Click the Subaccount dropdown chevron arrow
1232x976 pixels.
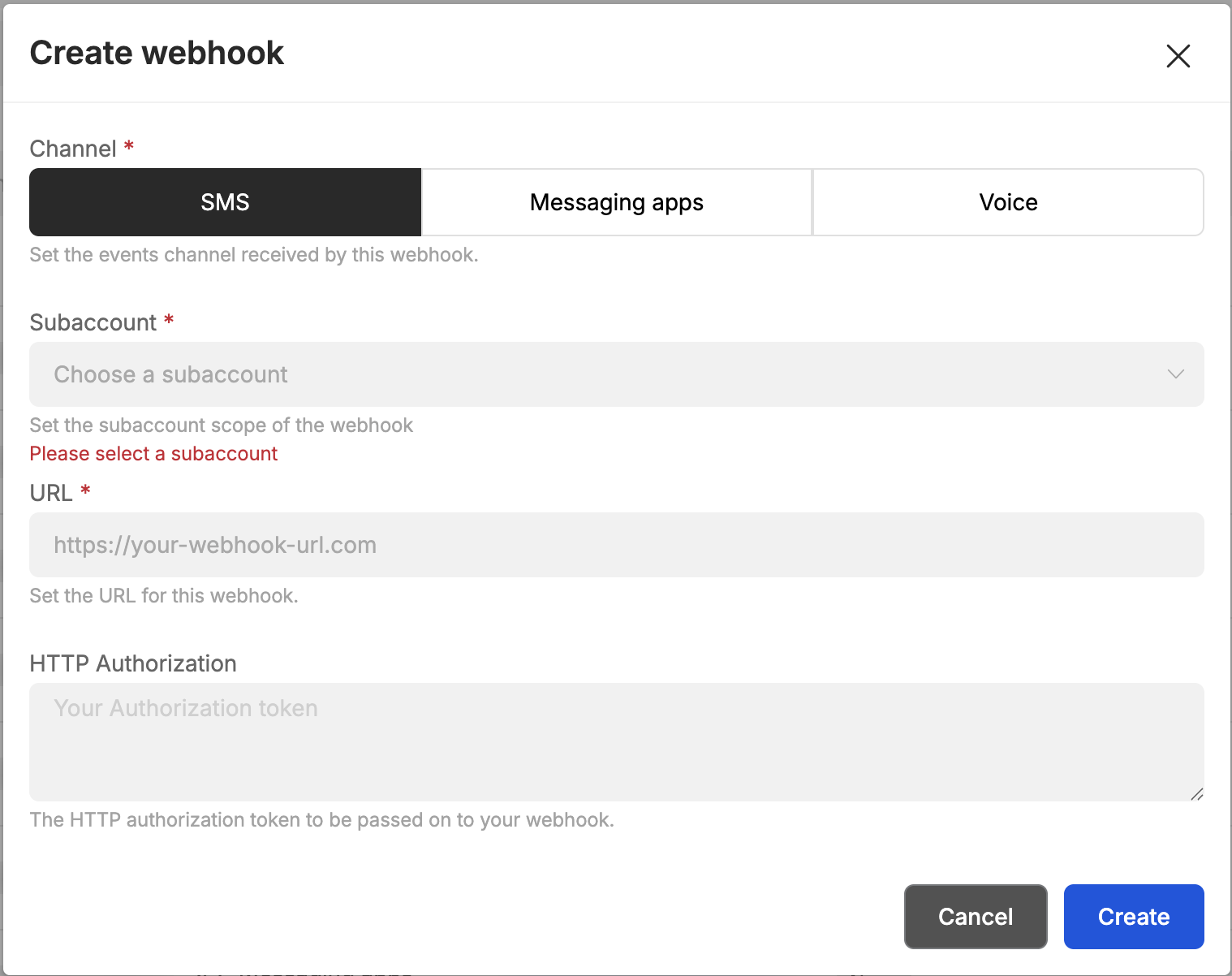pyautogui.click(x=1175, y=374)
